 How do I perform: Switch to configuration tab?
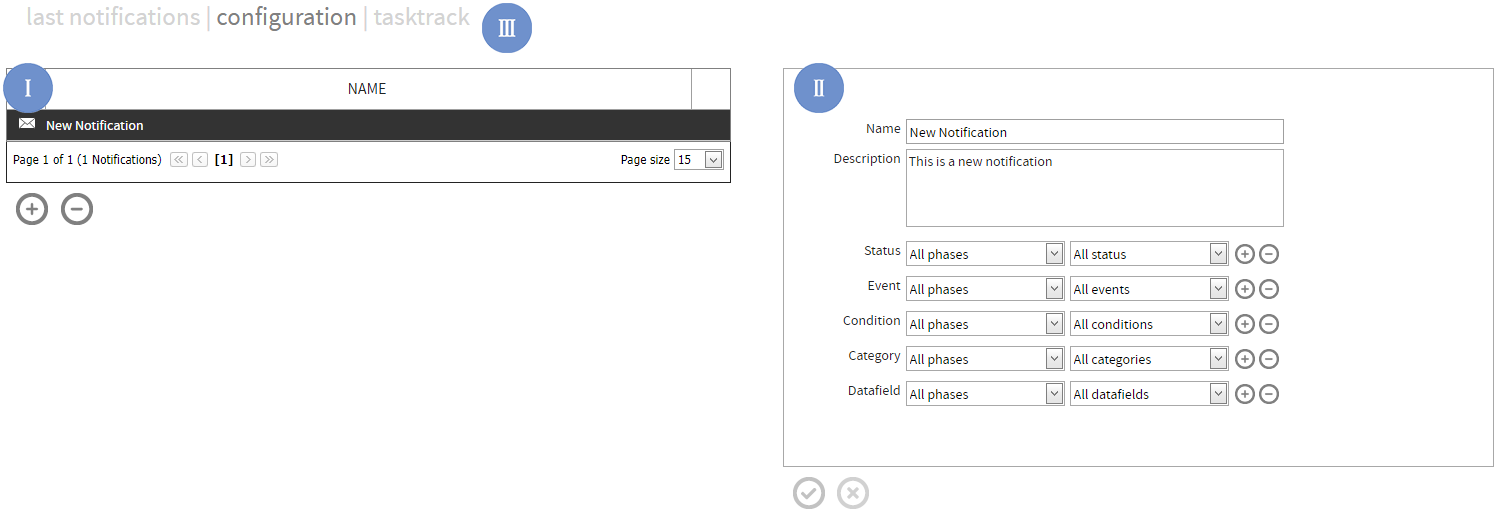pos(286,17)
